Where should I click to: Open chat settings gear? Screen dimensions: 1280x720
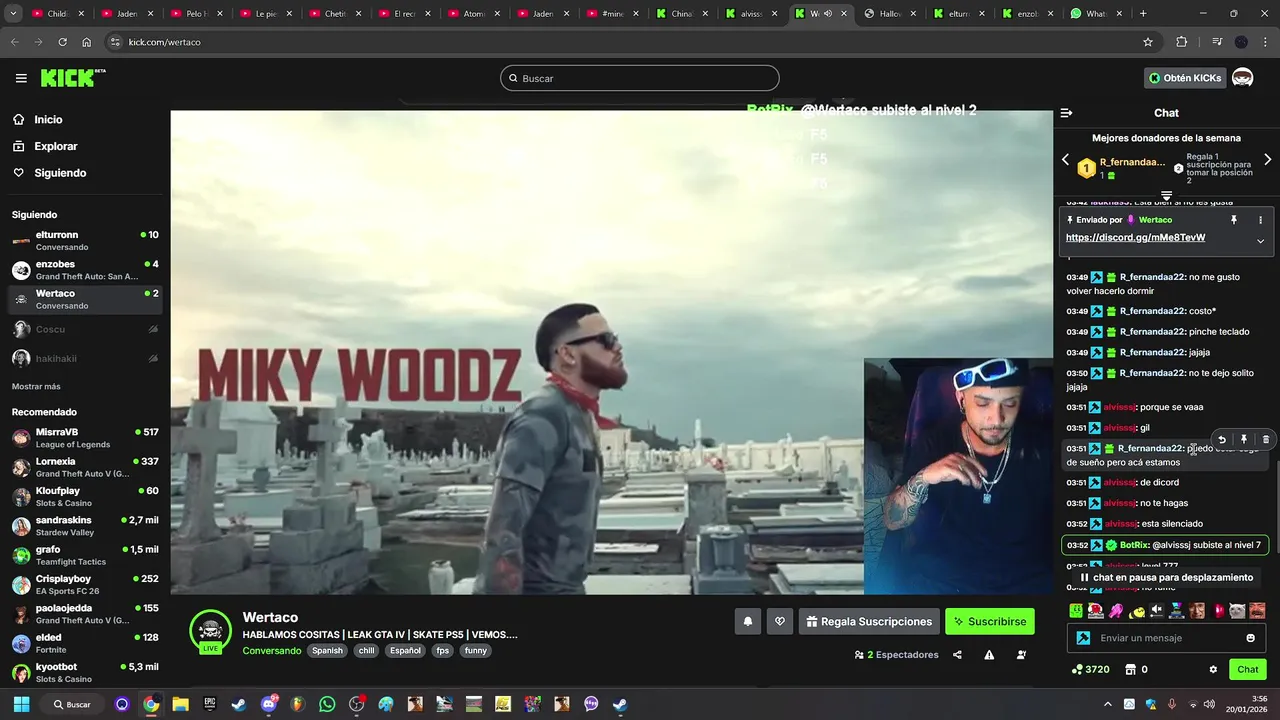1213,669
